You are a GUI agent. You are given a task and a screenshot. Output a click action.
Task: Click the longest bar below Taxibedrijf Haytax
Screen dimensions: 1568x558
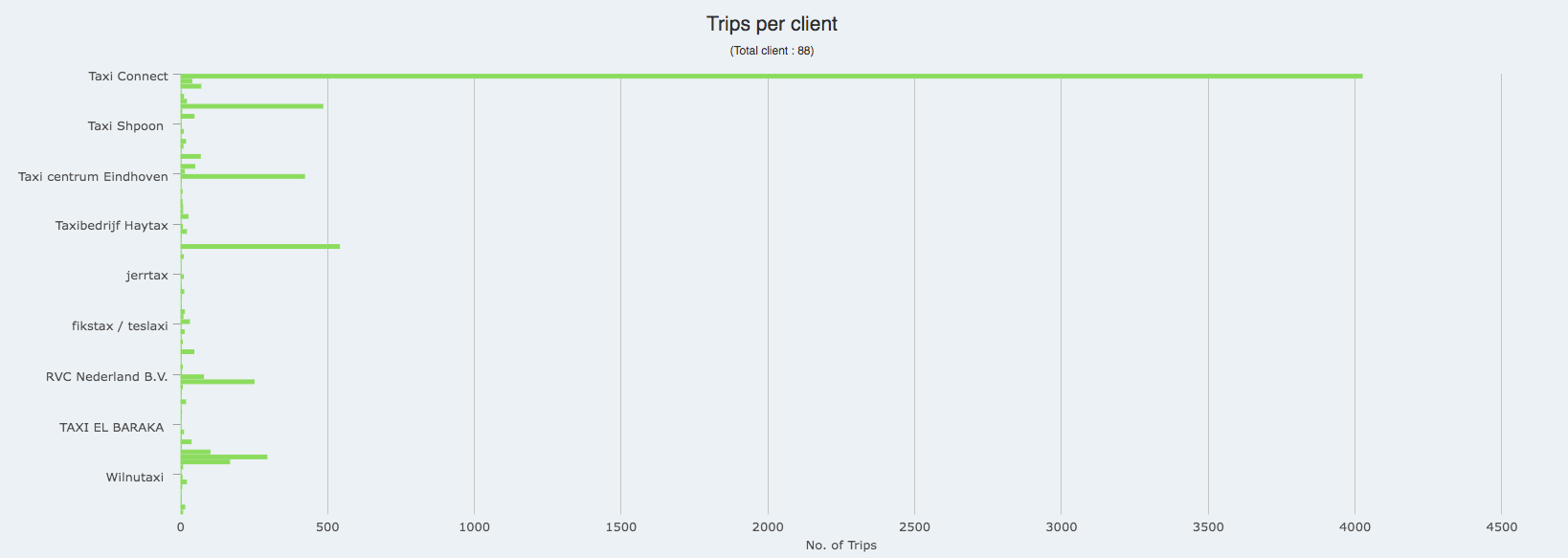(260, 247)
